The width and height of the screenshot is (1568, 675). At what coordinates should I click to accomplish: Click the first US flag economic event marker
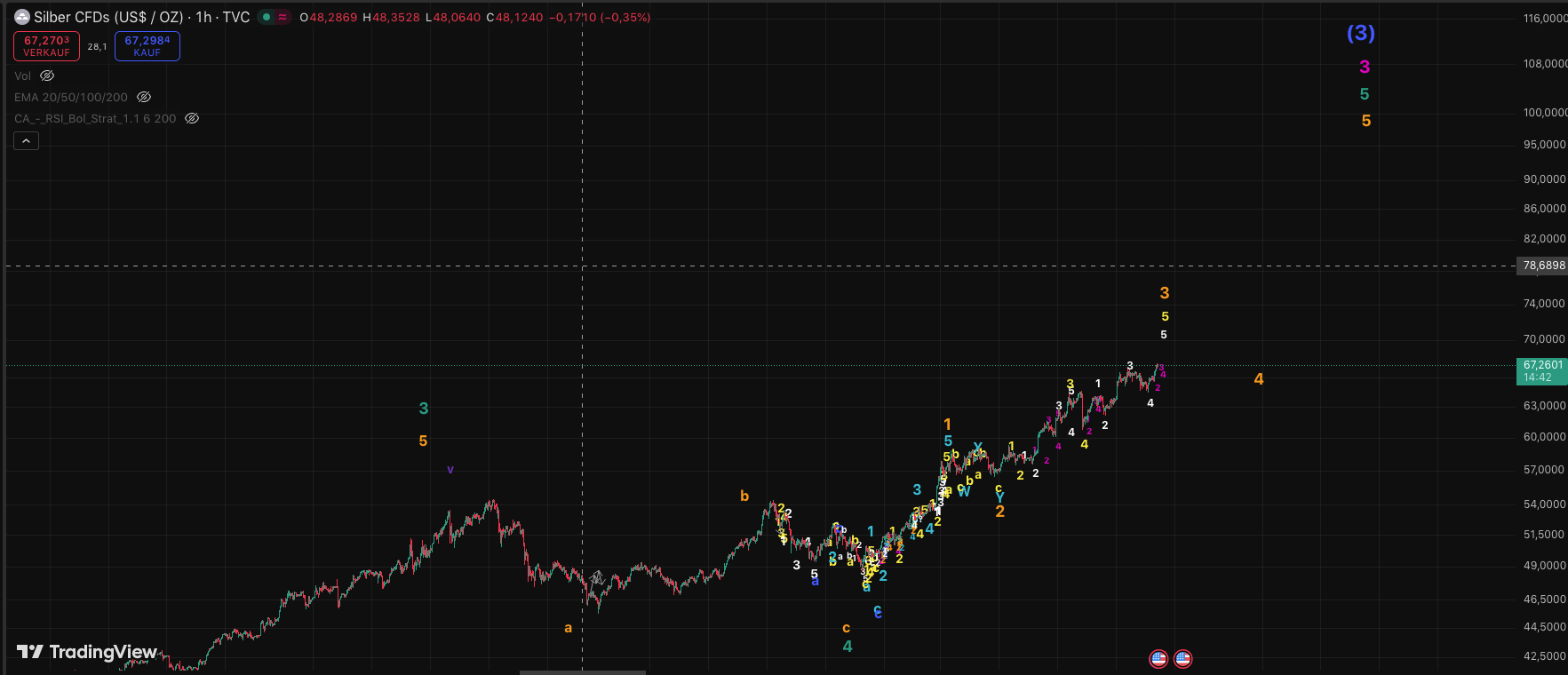tap(1158, 658)
